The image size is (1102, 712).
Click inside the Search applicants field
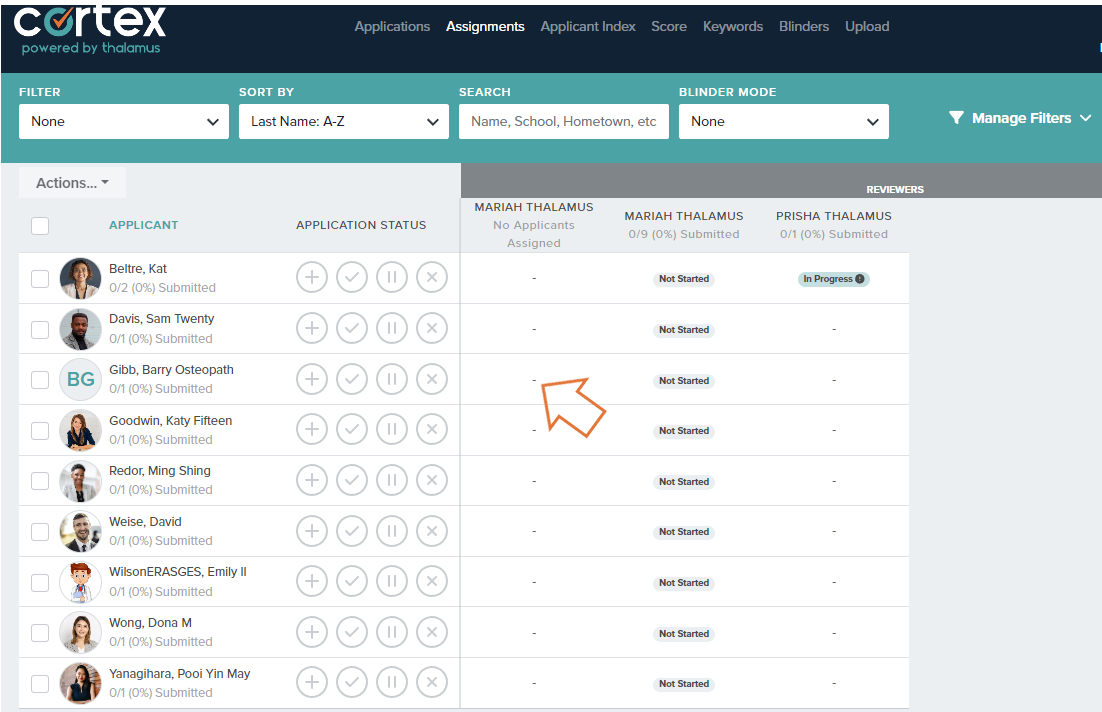tap(563, 121)
